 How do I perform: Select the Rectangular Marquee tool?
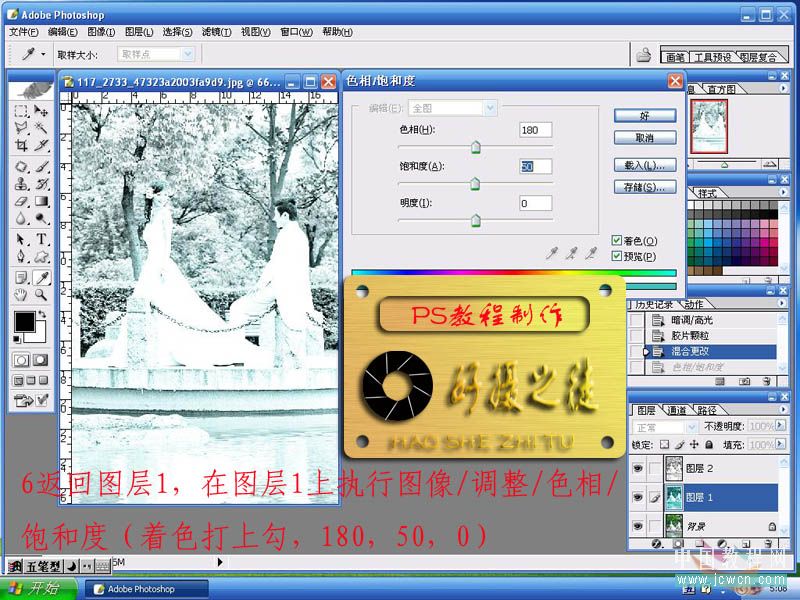(21, 111)
